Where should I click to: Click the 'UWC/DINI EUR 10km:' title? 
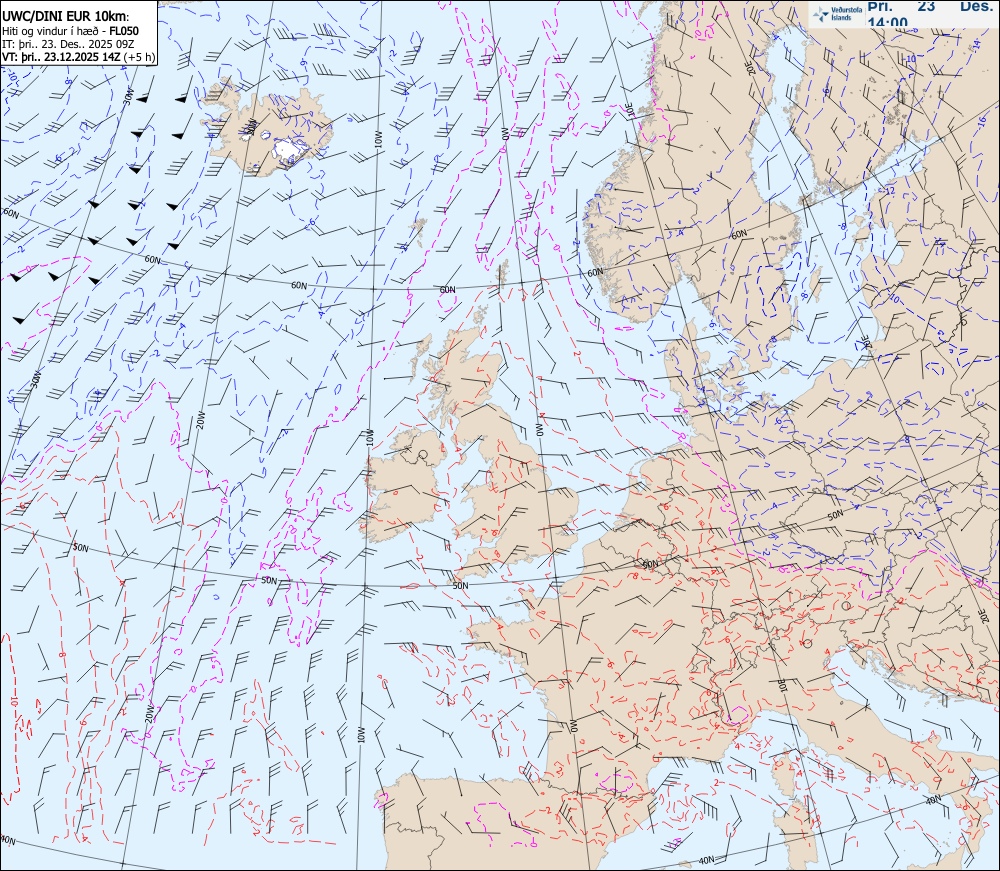[66, 17]
